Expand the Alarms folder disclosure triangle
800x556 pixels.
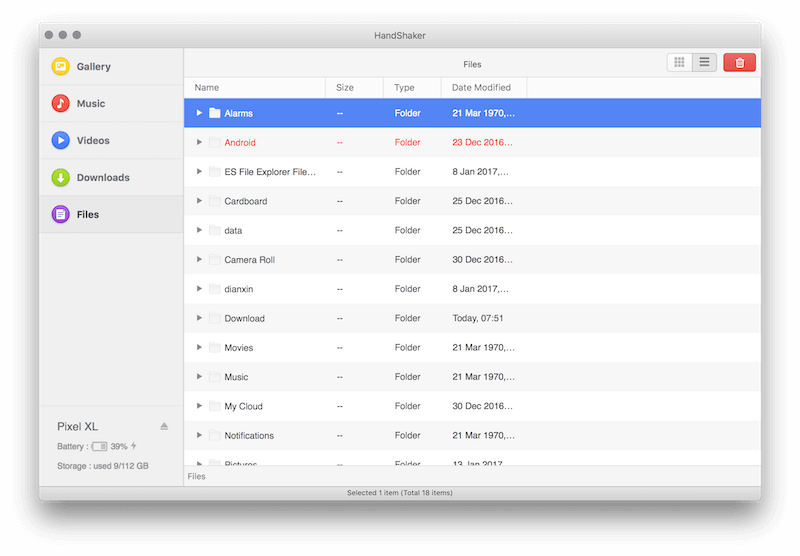click(199, 113)
